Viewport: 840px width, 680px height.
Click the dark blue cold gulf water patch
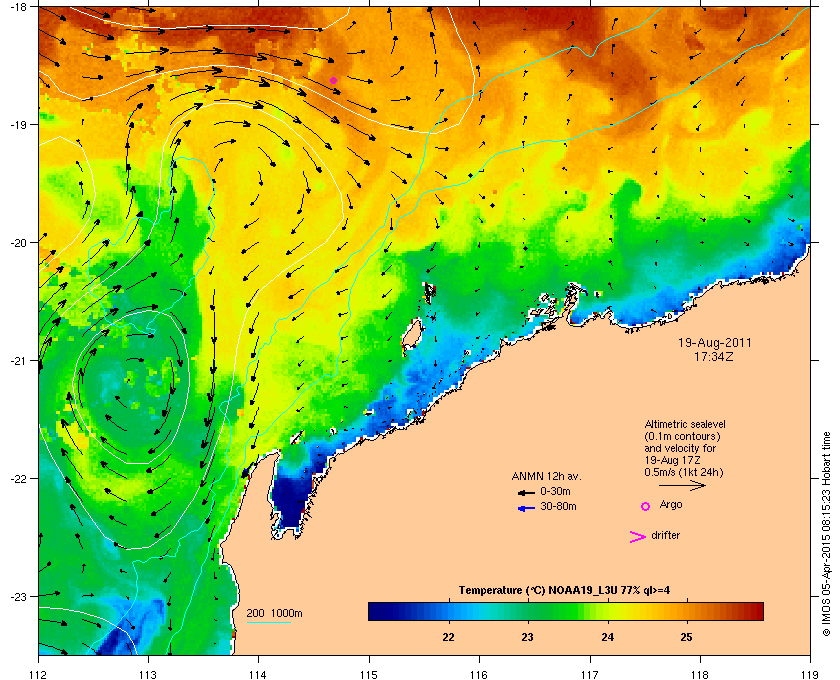click(x=290, y=498)
